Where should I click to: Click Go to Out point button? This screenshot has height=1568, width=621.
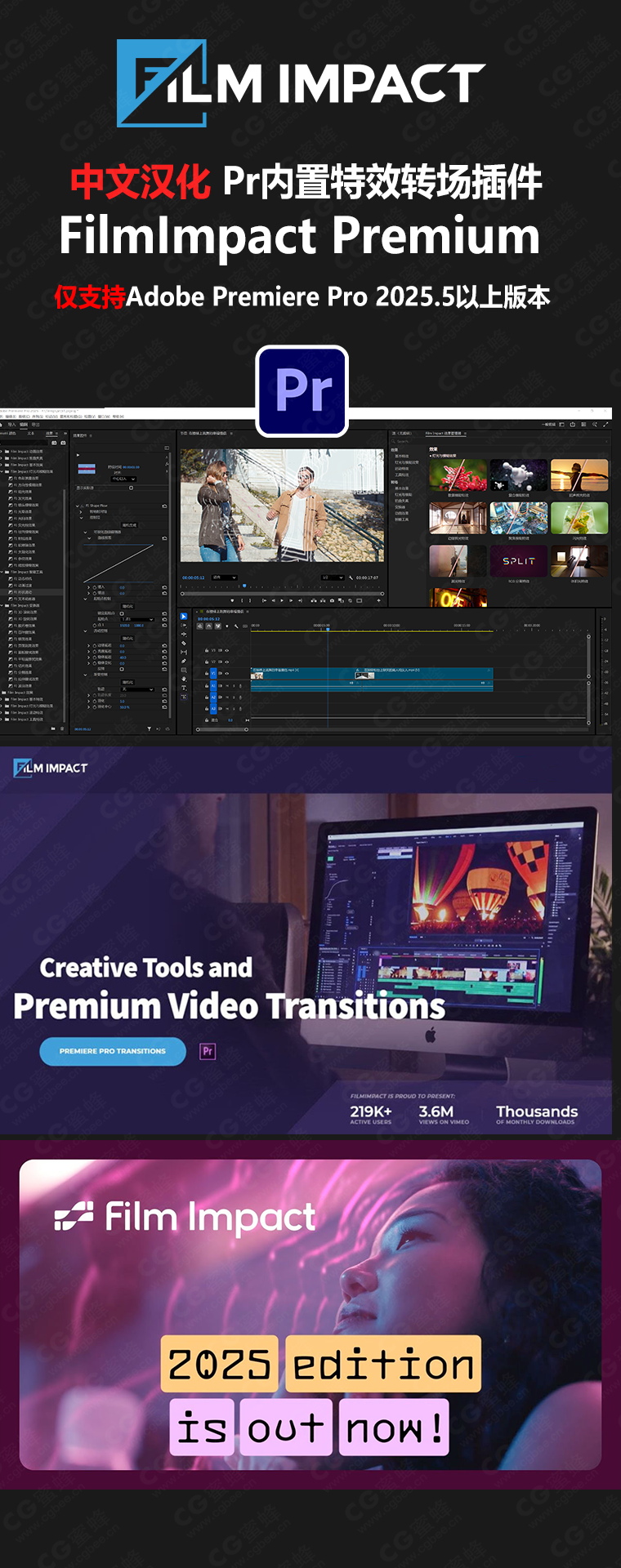click(300, 600)
